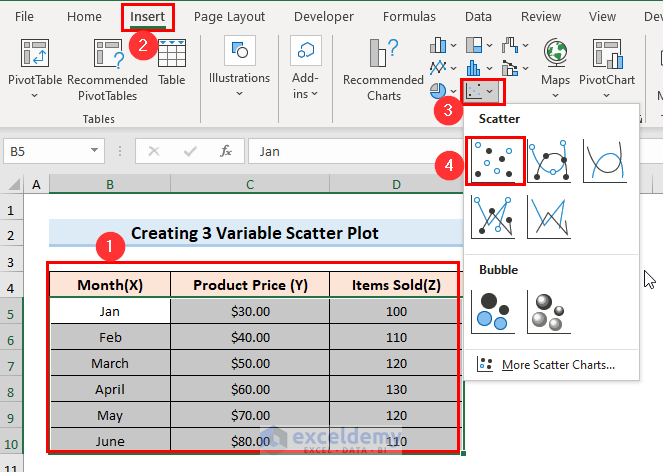The height and width of the screenshot is (472, 663).
Task: Go to the Data tab
Action: [478, 16]
